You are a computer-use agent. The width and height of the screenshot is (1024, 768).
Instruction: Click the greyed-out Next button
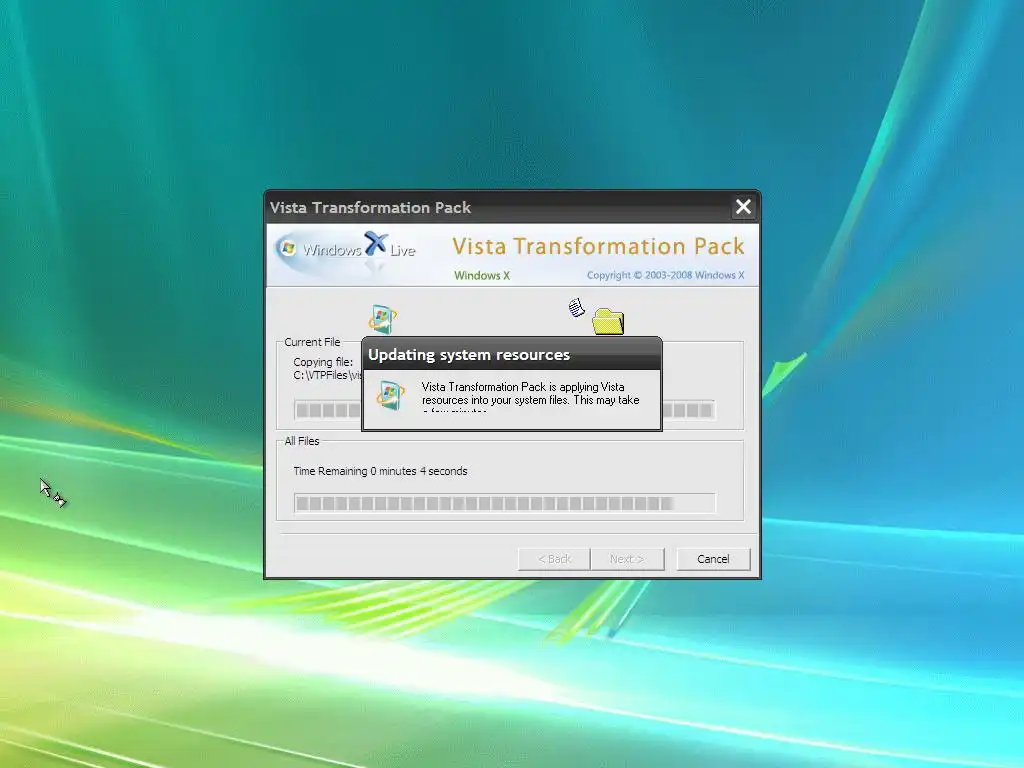(627, 559)
